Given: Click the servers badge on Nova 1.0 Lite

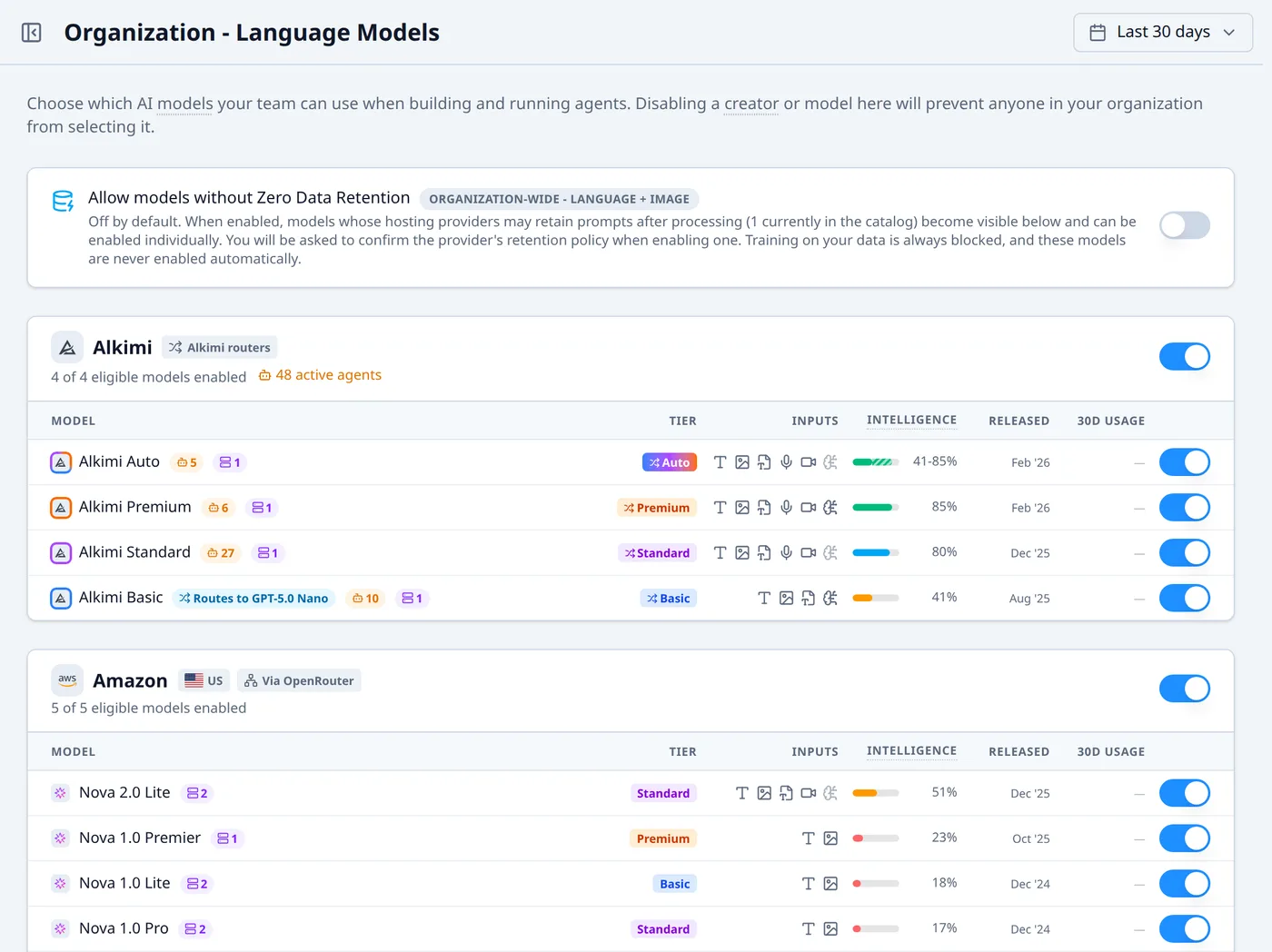Looking at the screenshot, I should pyautogui.click(x=197, y=884).
